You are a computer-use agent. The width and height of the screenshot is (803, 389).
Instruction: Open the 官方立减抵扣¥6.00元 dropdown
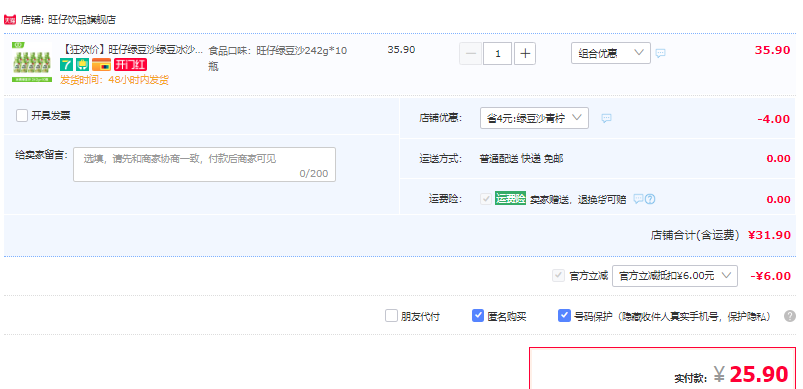[x=675, y=276]
